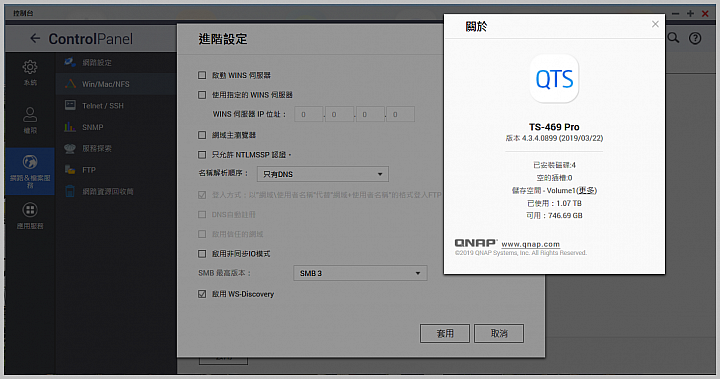Click 已安裝磁碟:4 text
This screenshot has width=720, height=379.
pyautogui.click(x=554, y=165)
